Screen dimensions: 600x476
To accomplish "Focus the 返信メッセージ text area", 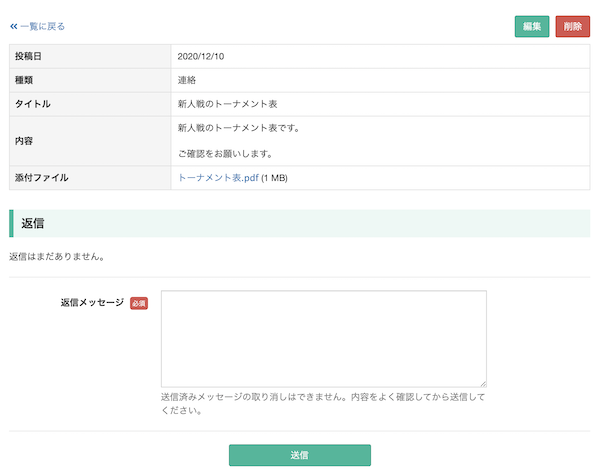I will [324, 339].
